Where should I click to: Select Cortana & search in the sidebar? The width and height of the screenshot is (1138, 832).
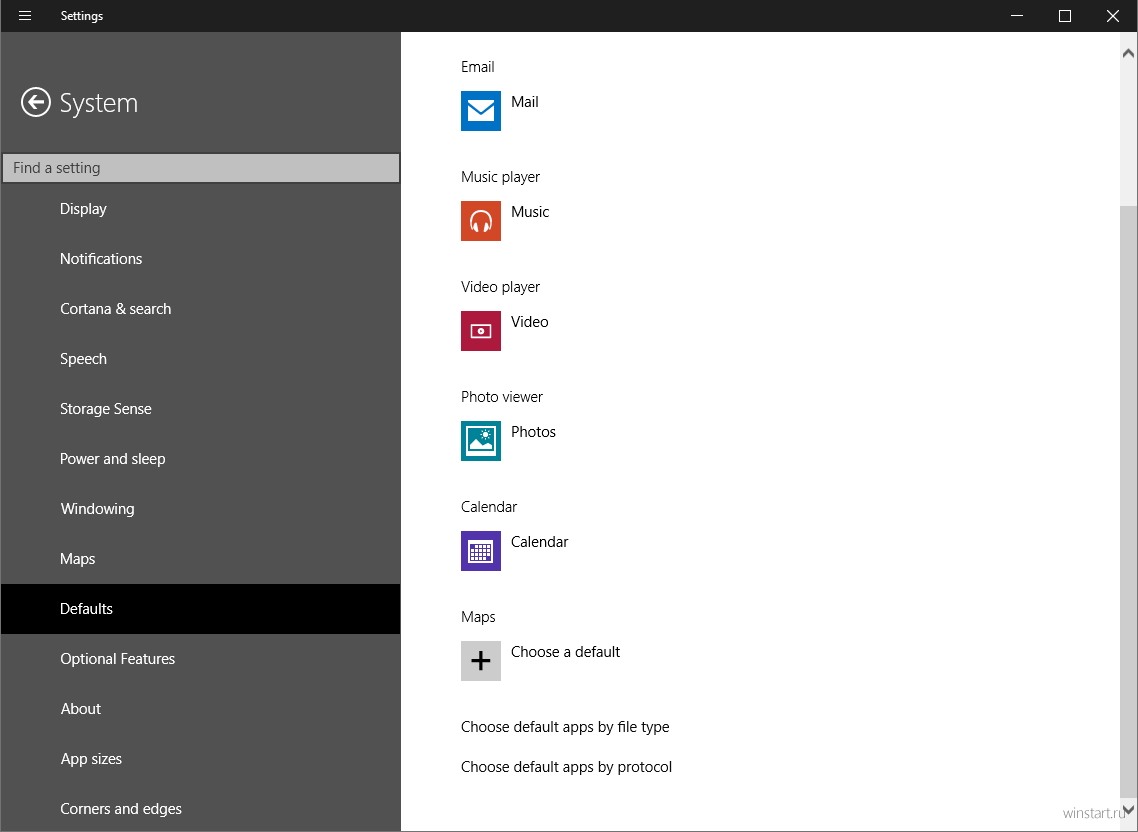[200, 309]
